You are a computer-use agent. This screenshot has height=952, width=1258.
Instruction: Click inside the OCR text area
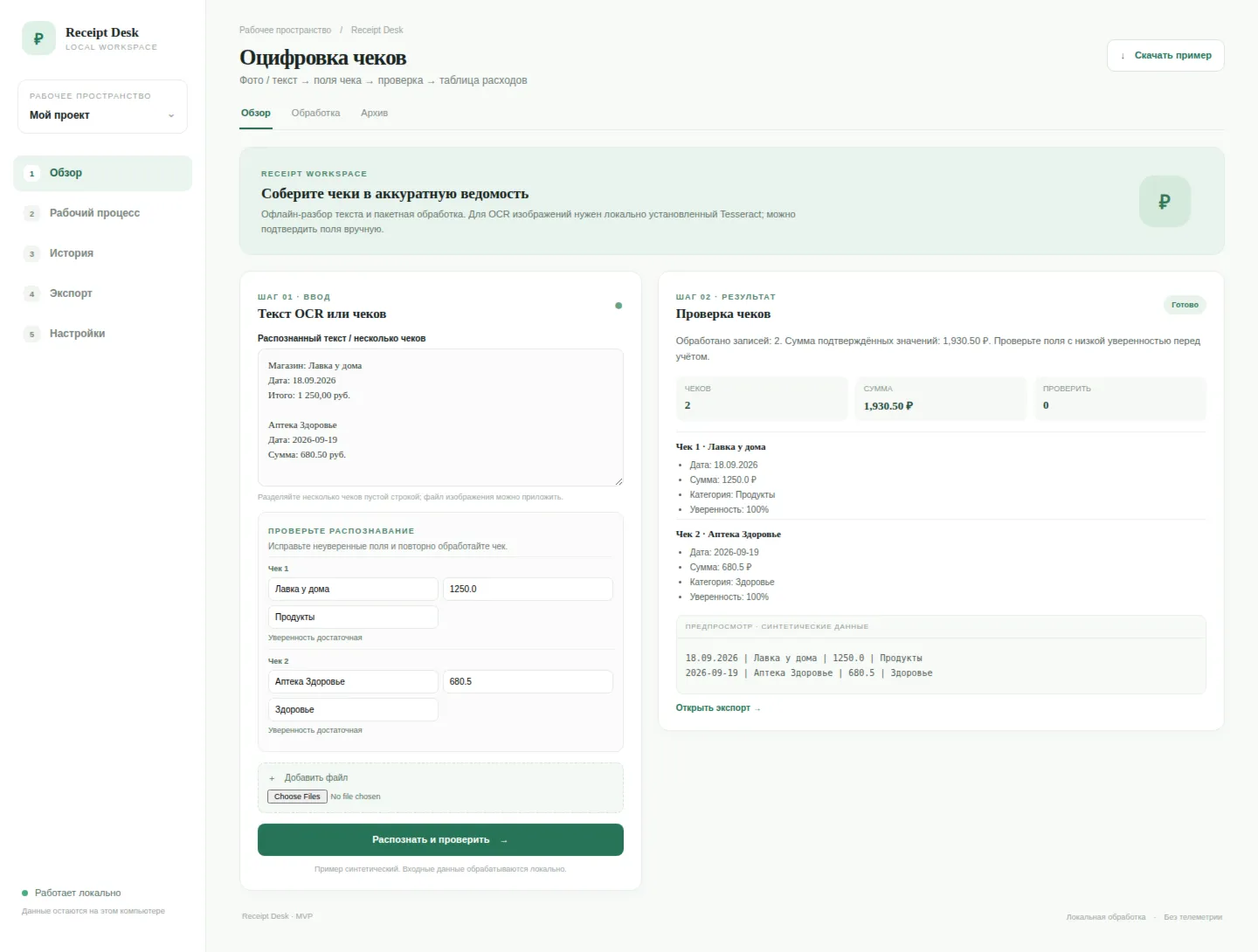[x=440, y=417]
